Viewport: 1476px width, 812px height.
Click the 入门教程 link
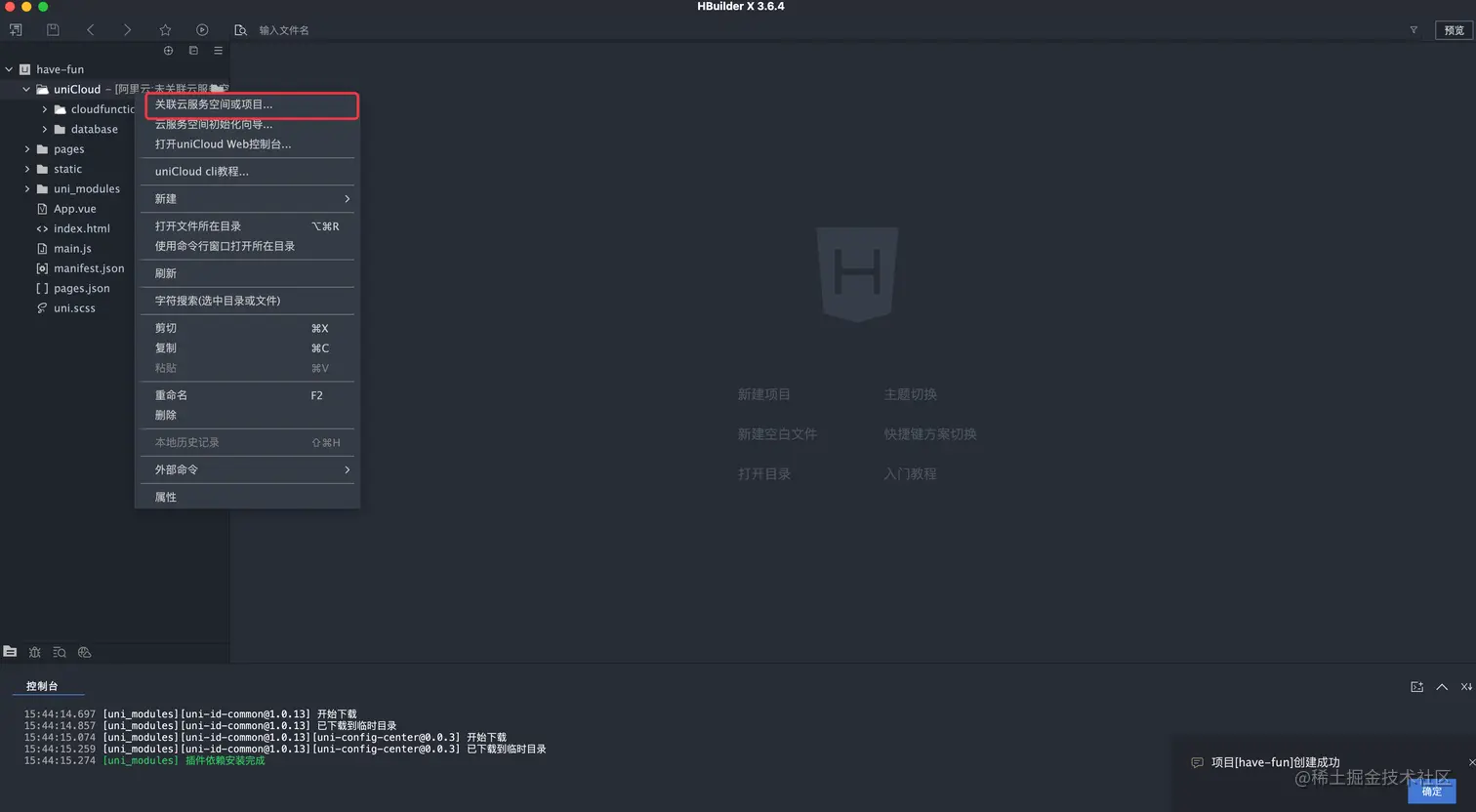click(x=910, y=474)
